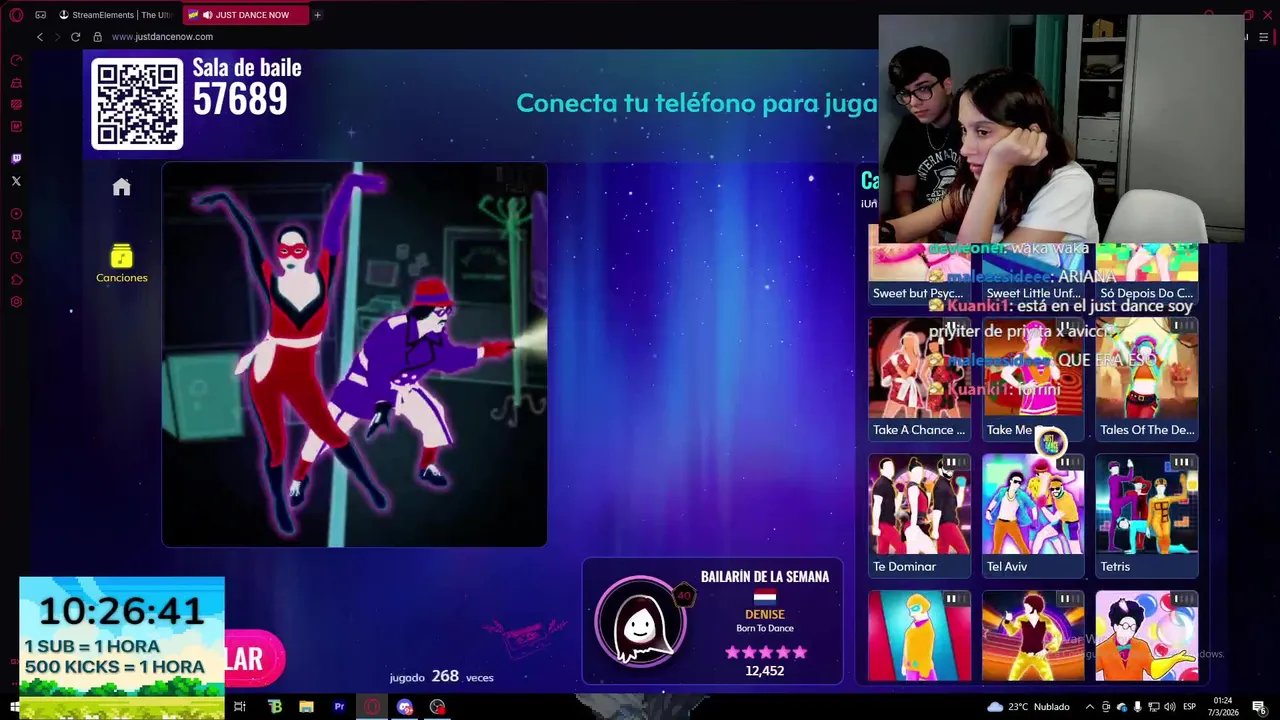
Task: Reload the justdancenow.com page
Action: 75,37
